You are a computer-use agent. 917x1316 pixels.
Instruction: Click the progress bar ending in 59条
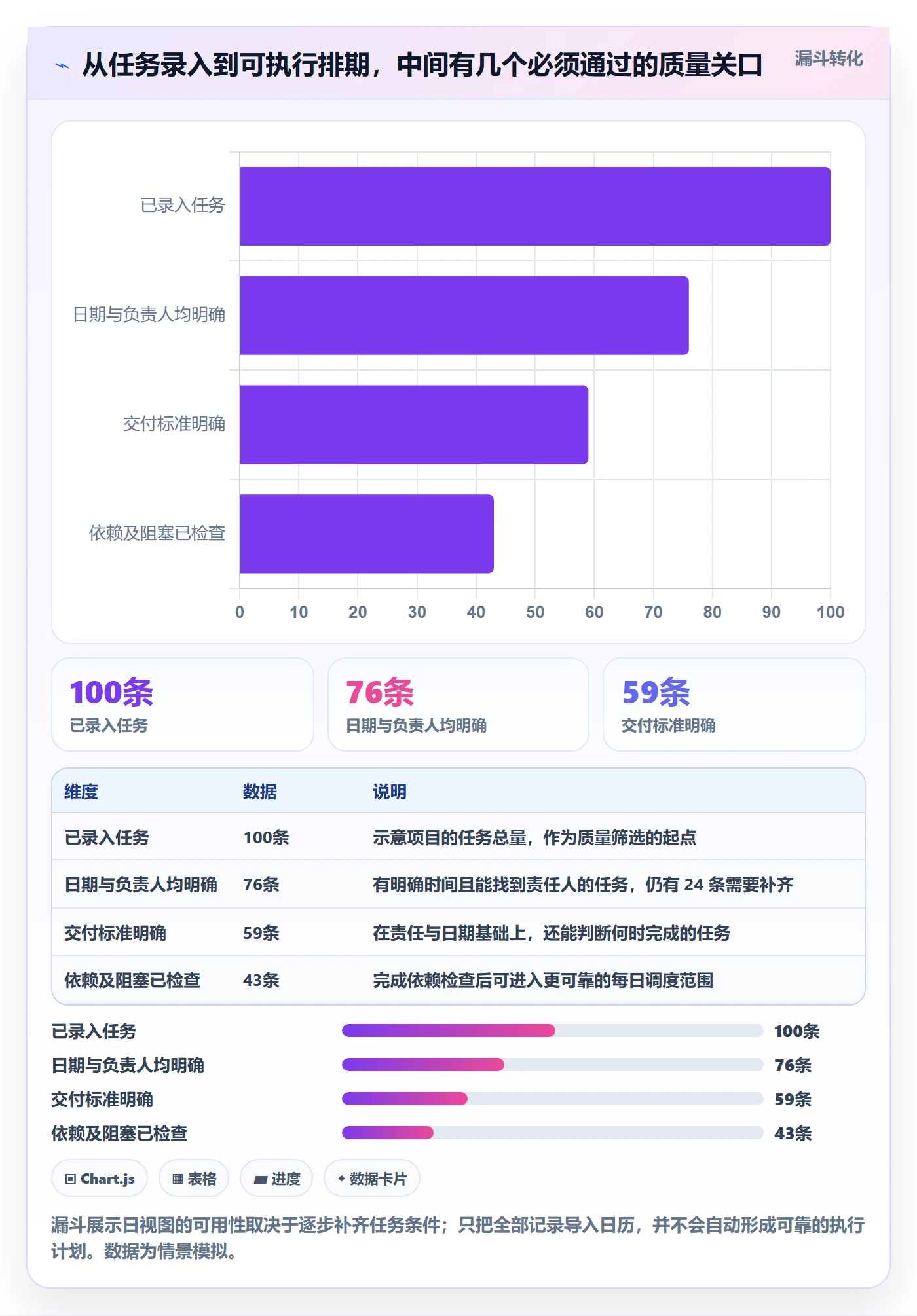[x=552, y=1099]
